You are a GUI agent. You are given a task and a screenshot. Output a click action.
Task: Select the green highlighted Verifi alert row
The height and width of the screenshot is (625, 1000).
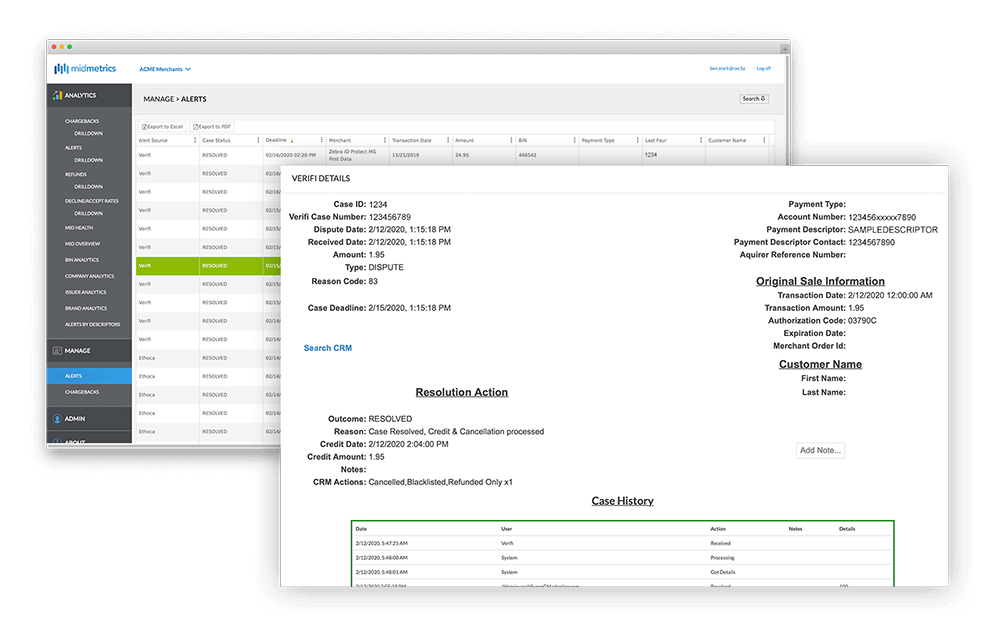[x=200, y=265]
